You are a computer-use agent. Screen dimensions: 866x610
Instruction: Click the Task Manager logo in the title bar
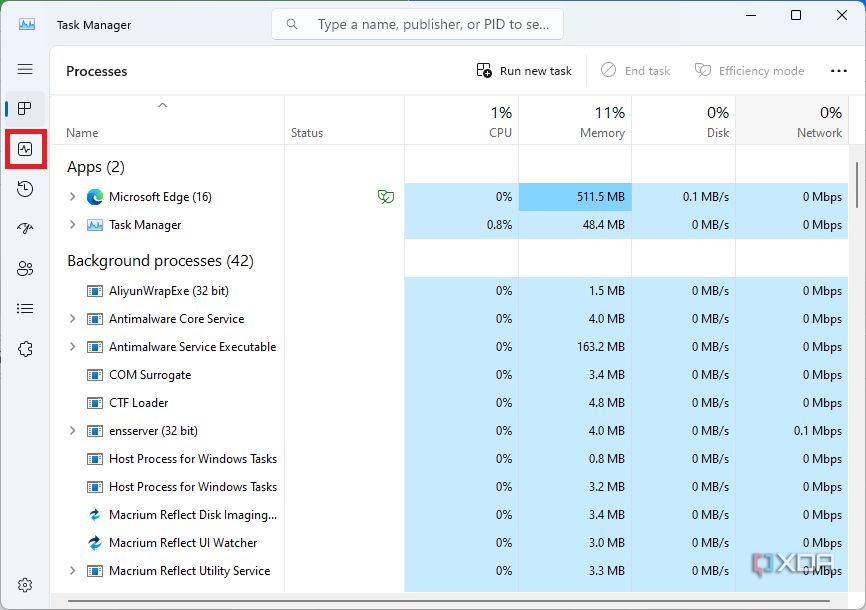(25, 22)
